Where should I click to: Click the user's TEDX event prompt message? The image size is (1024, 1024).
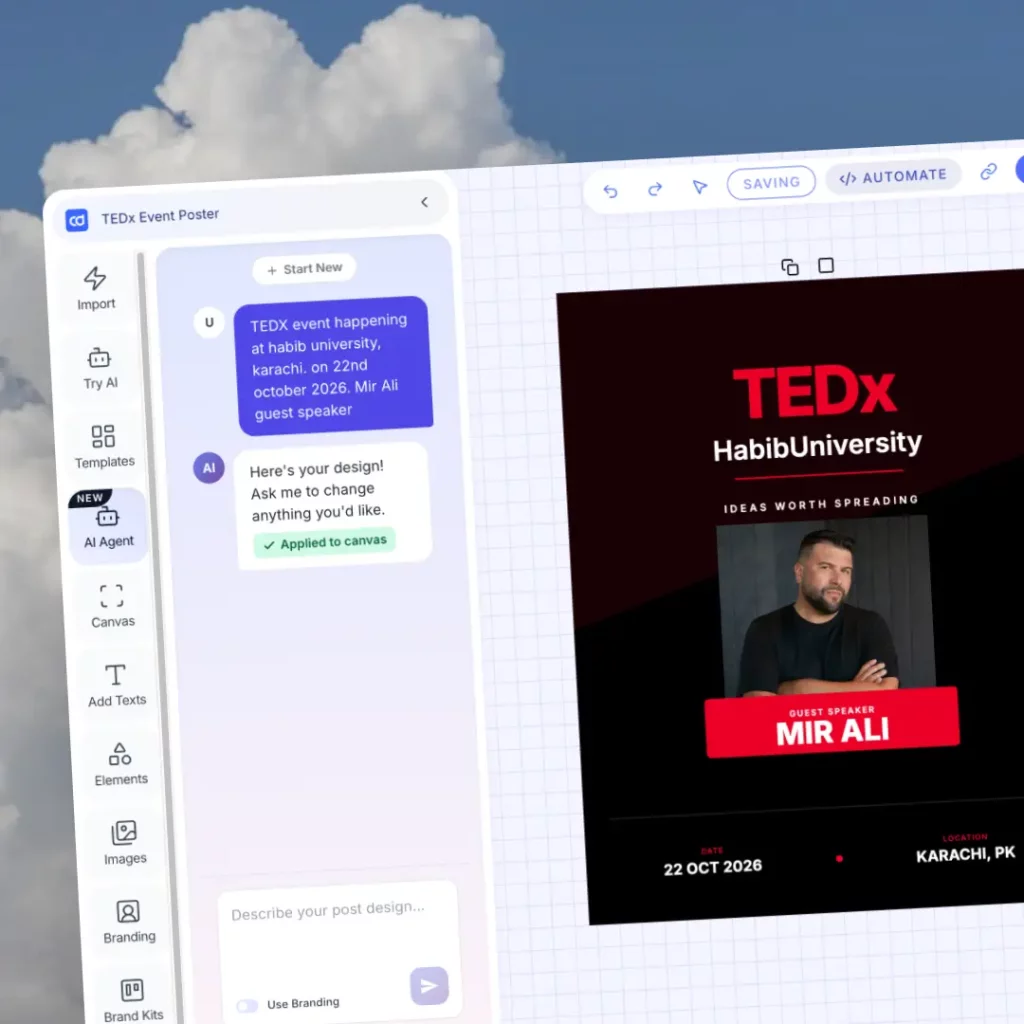pos(333,366)
